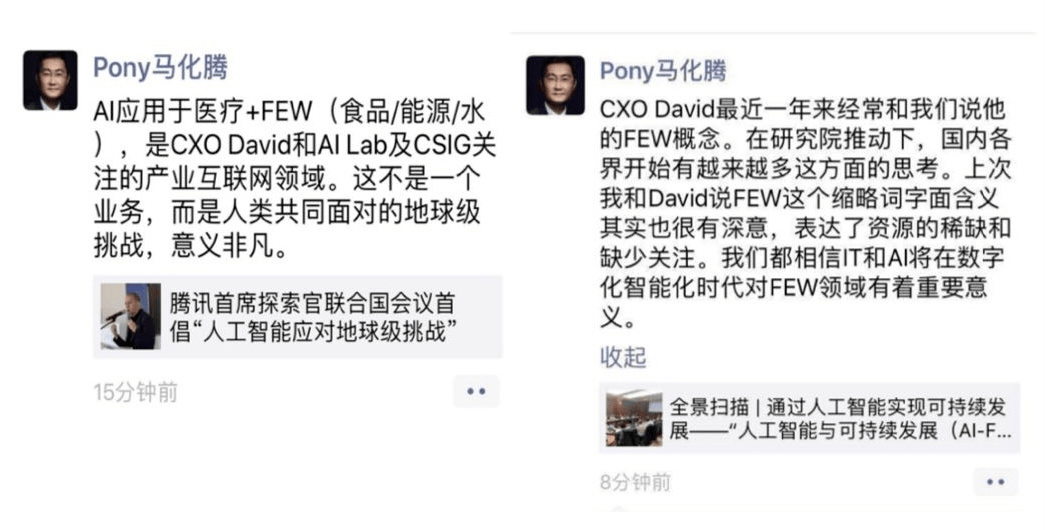Click the 15分钟前 timestamp
The height and width of the screenshot is (530, 1047).
136,392
